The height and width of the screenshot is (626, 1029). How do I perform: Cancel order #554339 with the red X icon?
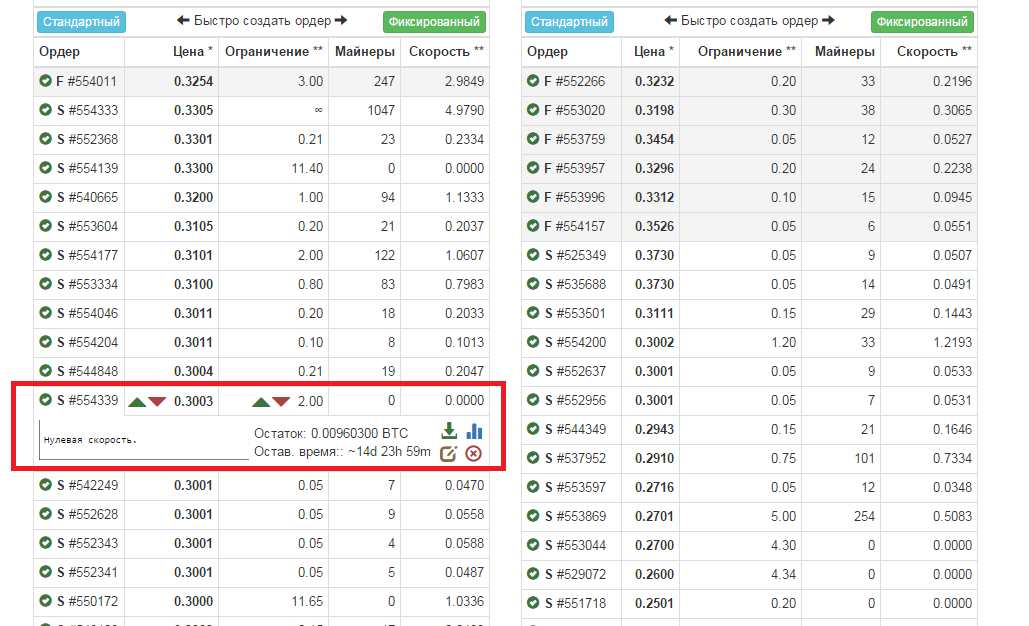point(474,454)
